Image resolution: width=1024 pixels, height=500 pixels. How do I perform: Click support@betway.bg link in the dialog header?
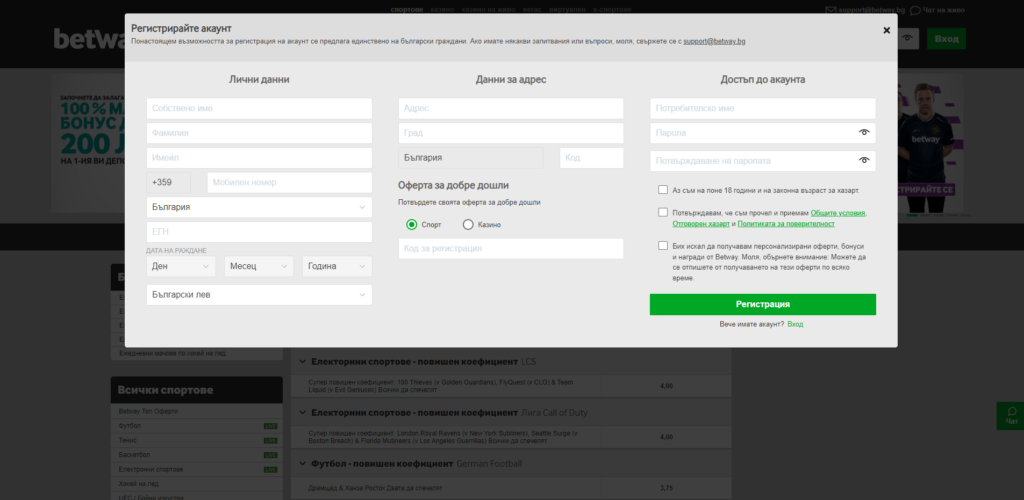(x=714, y=41)
